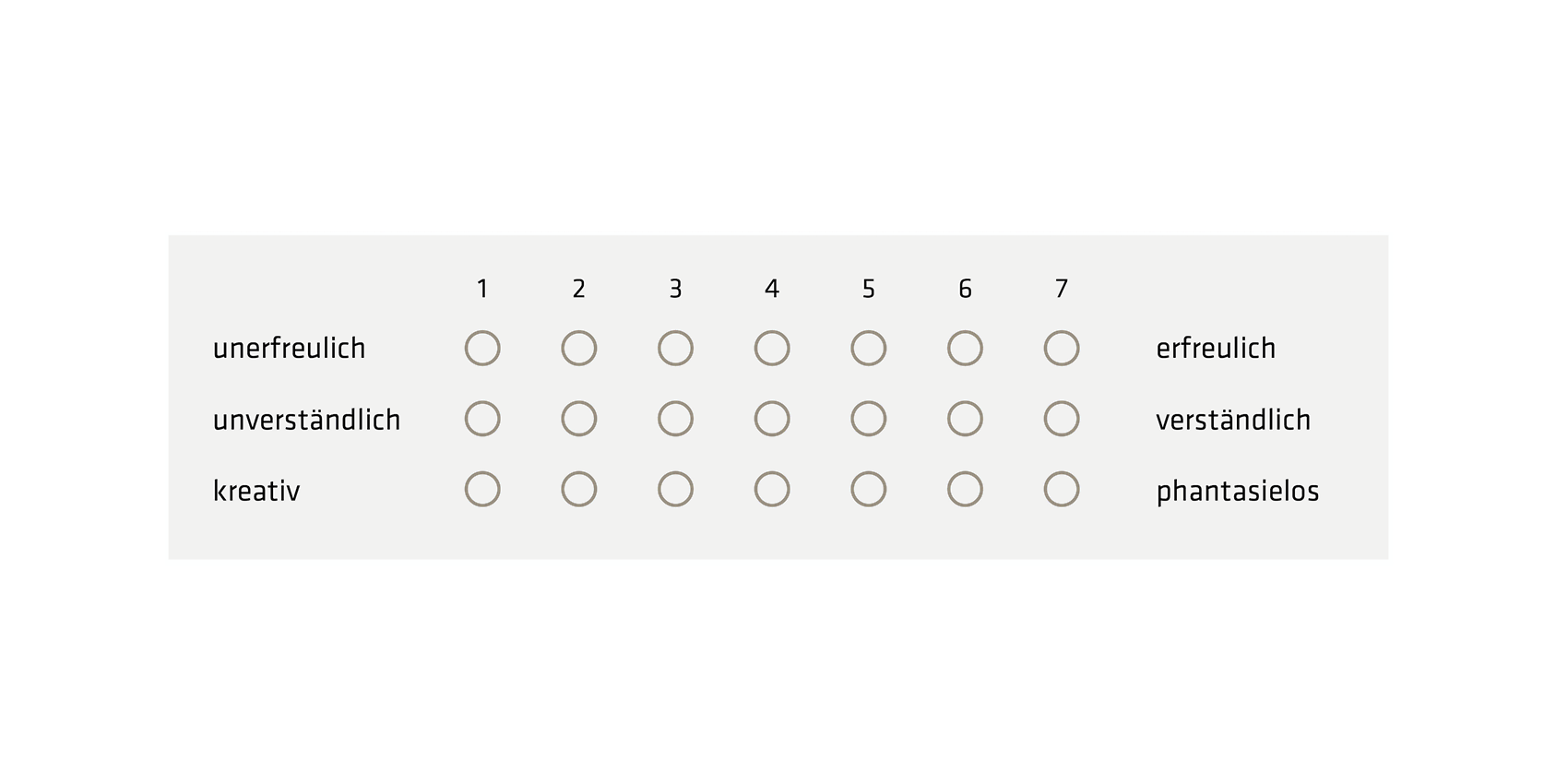The height and width of the screenshot is (784, 1568).
Task: Choose rating 7 next to erfreulich
Action: point(1062,348)
